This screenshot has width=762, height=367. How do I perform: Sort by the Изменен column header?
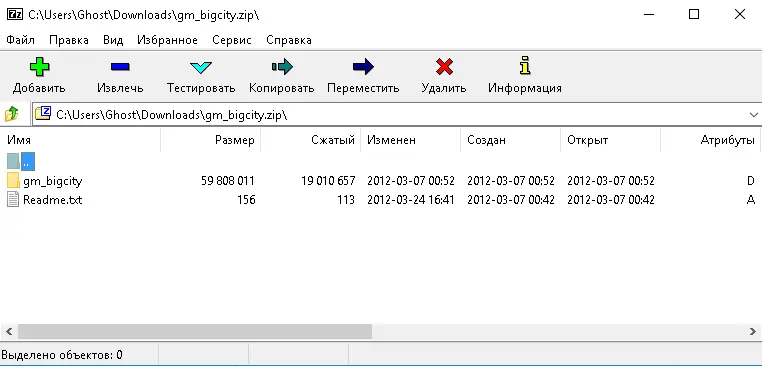pyautogui.click(x=411, y=140)
